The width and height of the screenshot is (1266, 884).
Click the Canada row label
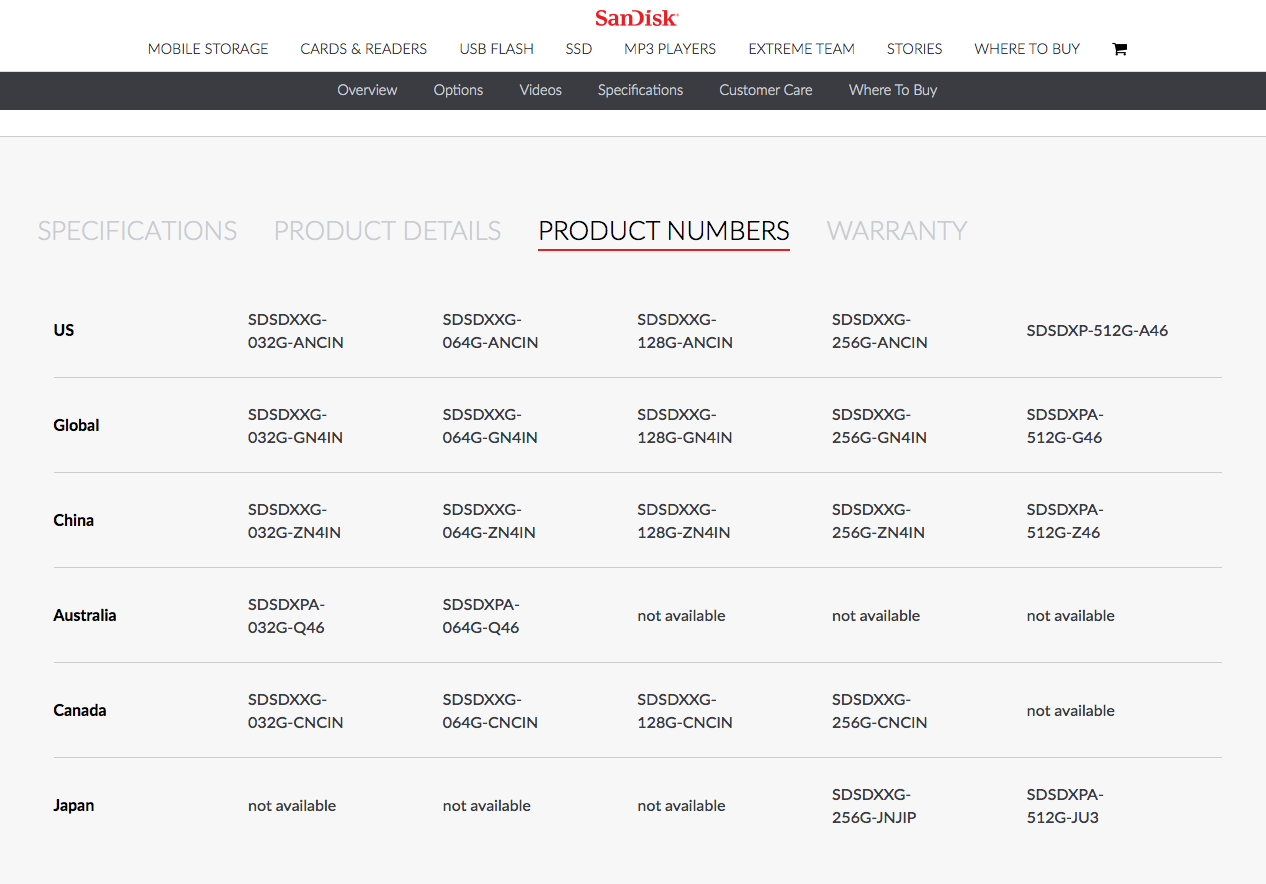(80, 710)
